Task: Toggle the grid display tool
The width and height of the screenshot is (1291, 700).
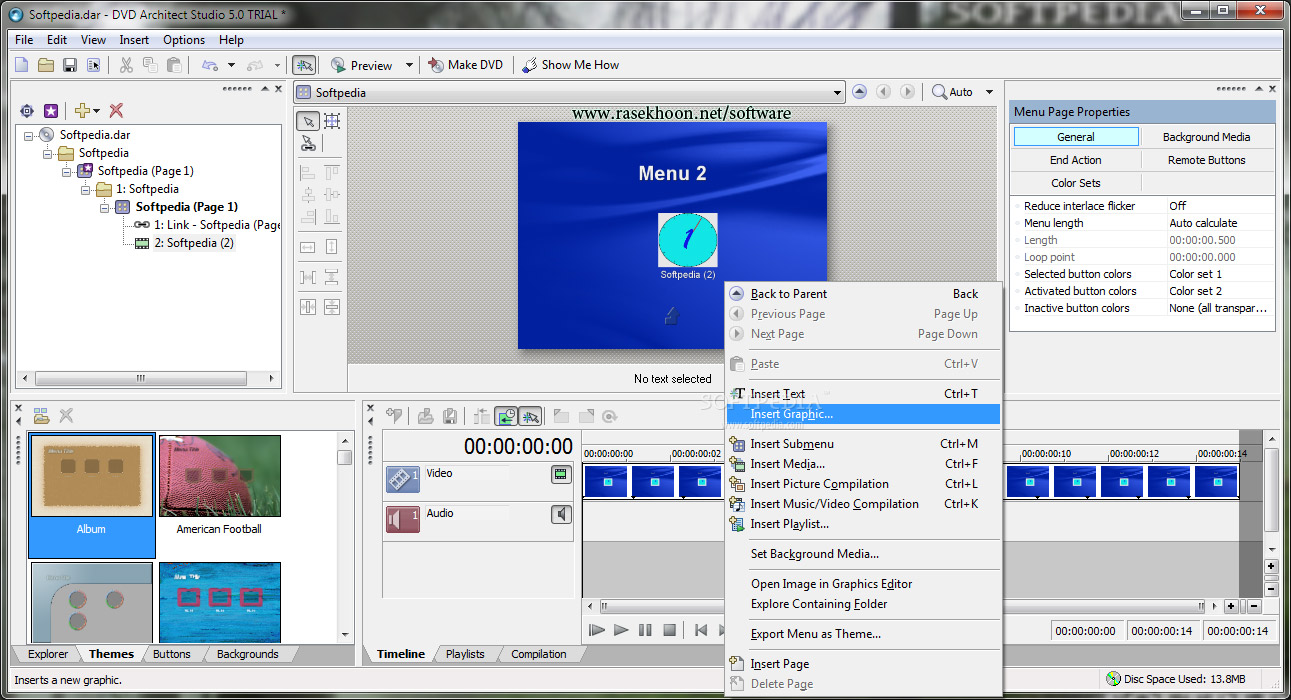Action: (332, 121)
